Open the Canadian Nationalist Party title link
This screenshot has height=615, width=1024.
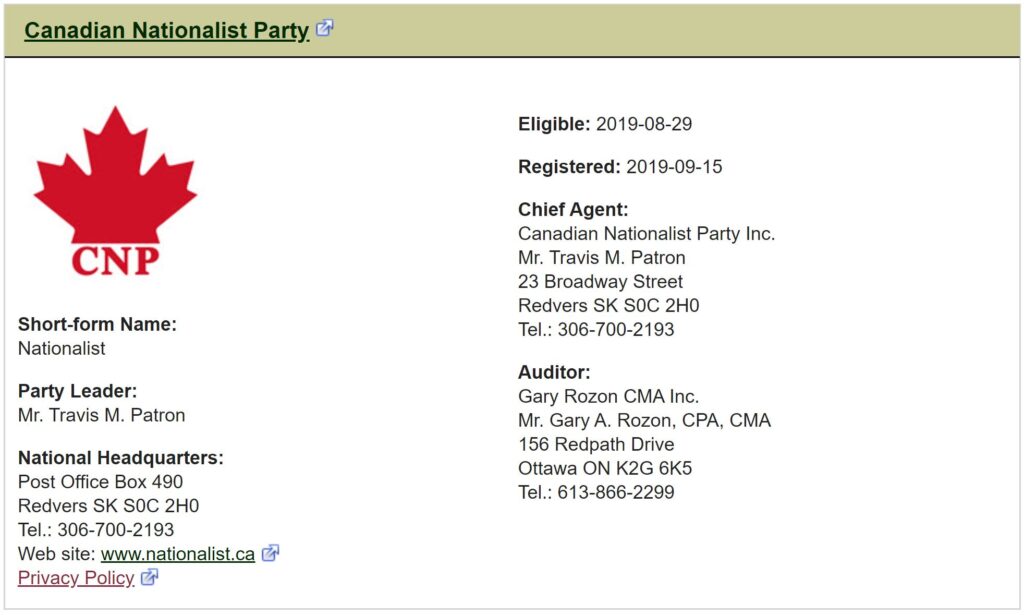167,31
